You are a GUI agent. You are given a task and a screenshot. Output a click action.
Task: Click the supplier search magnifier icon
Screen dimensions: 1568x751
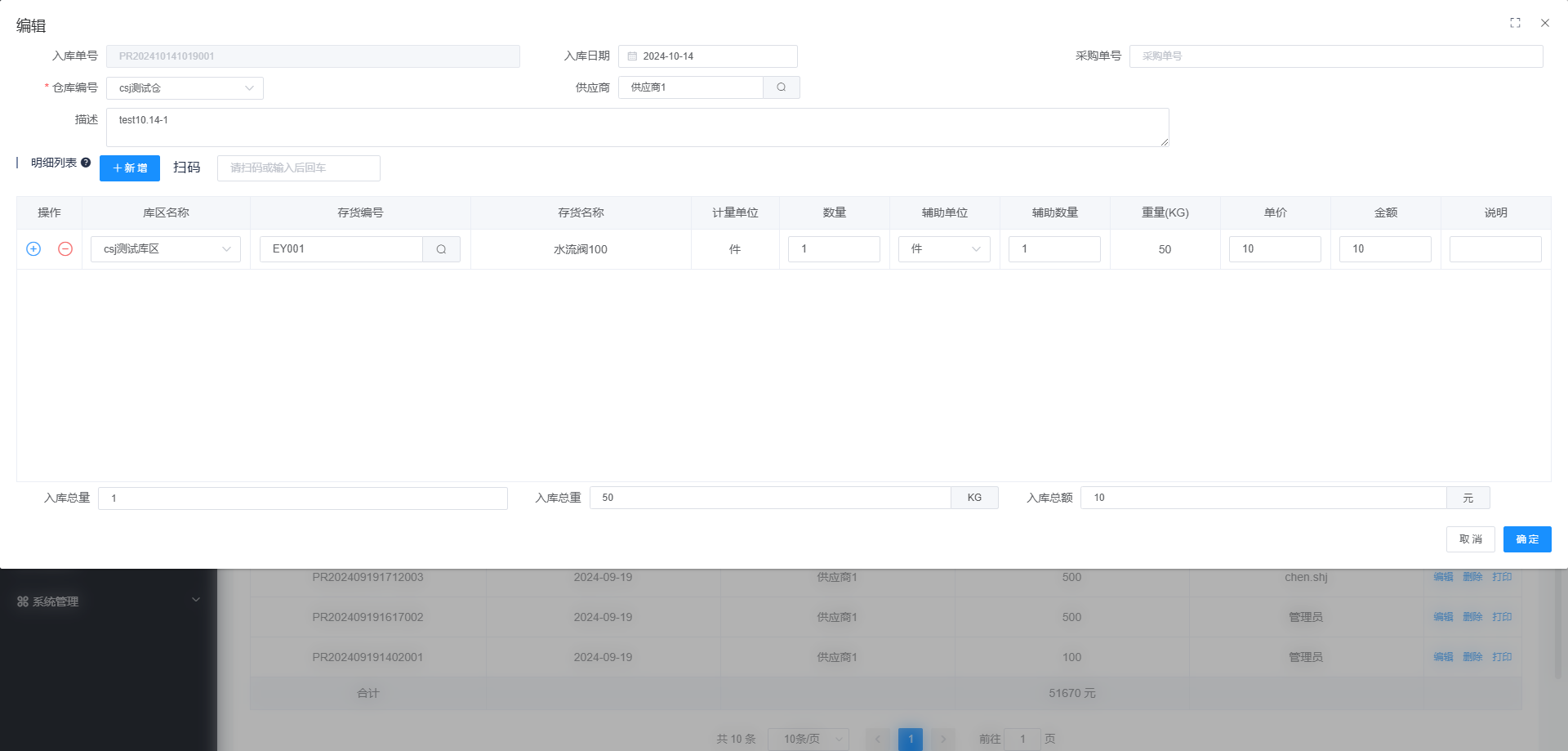(x=782, y=87)
